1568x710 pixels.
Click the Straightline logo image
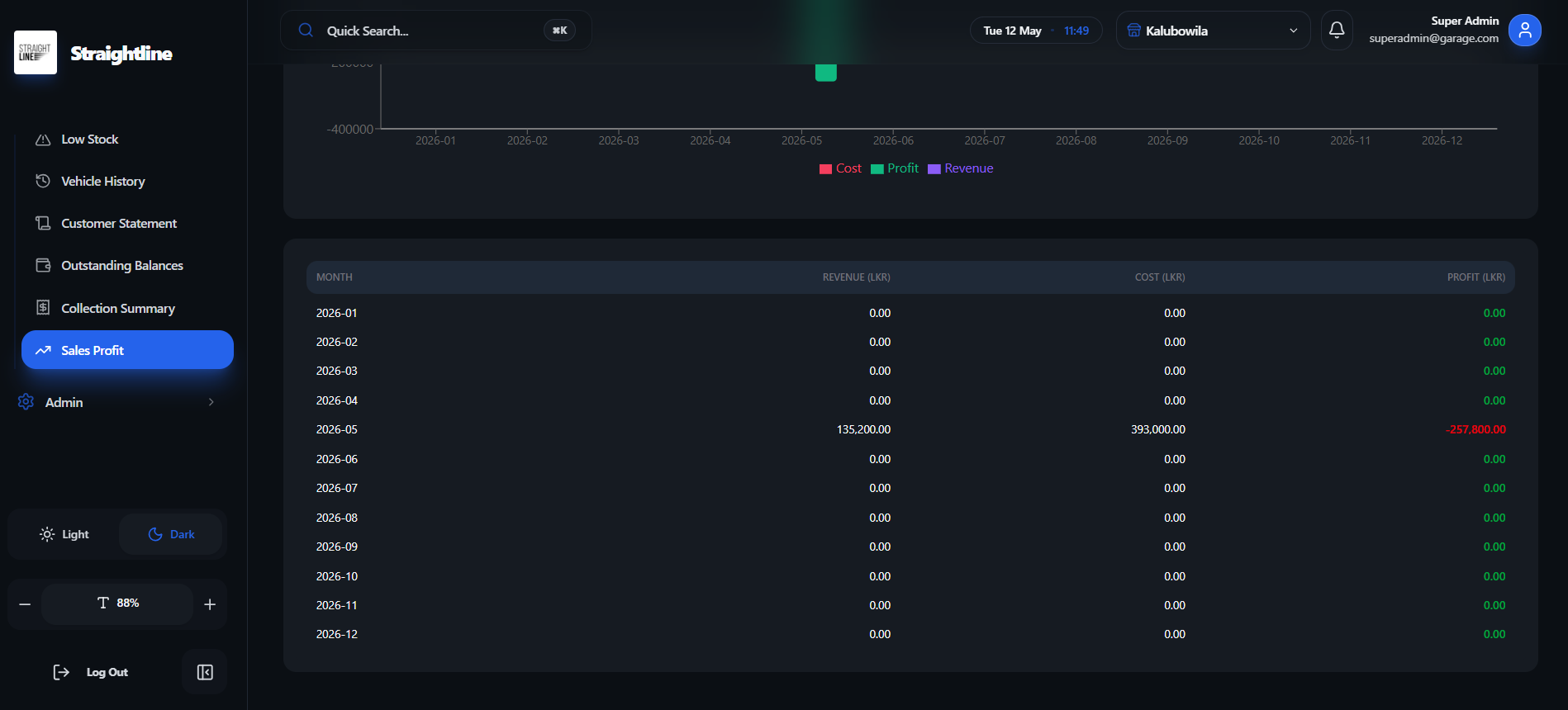pos(36,53)
